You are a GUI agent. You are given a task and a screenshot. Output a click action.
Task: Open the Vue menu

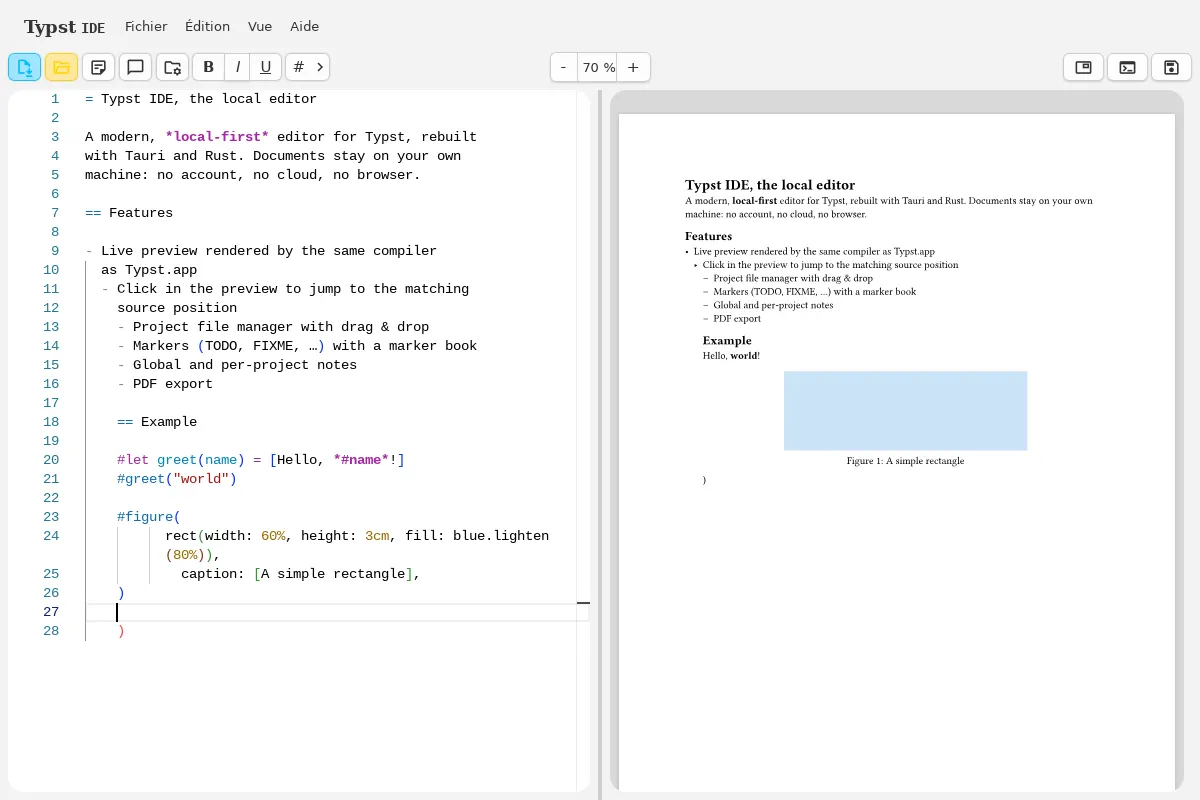coord(260,27)
